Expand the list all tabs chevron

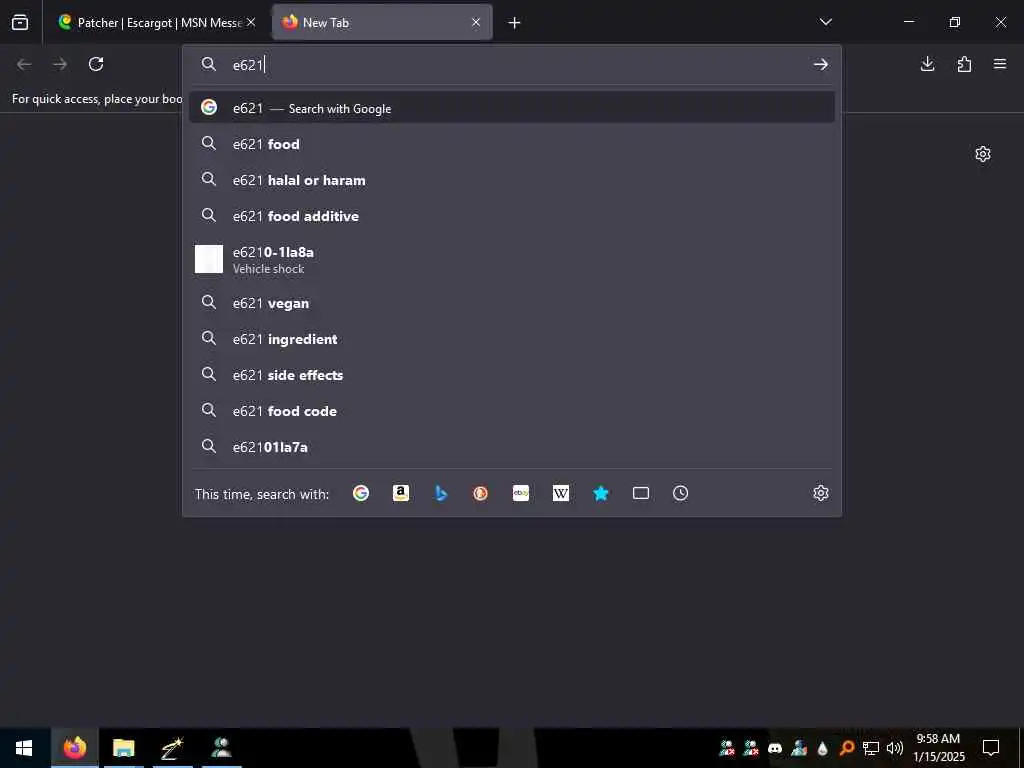pyautogui.click(x=825, y=22)
